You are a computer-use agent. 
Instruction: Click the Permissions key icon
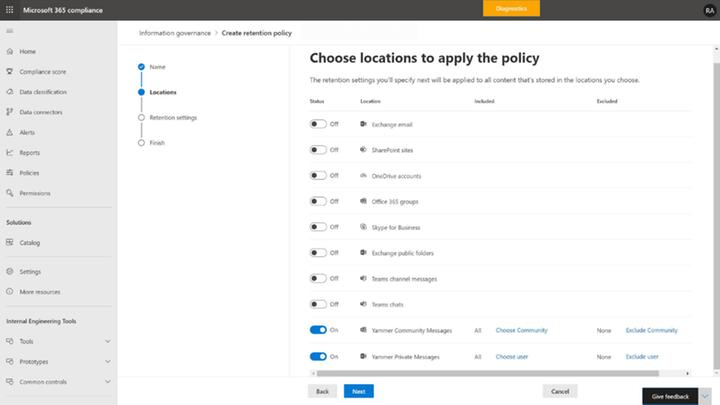[x=10, y=193]
